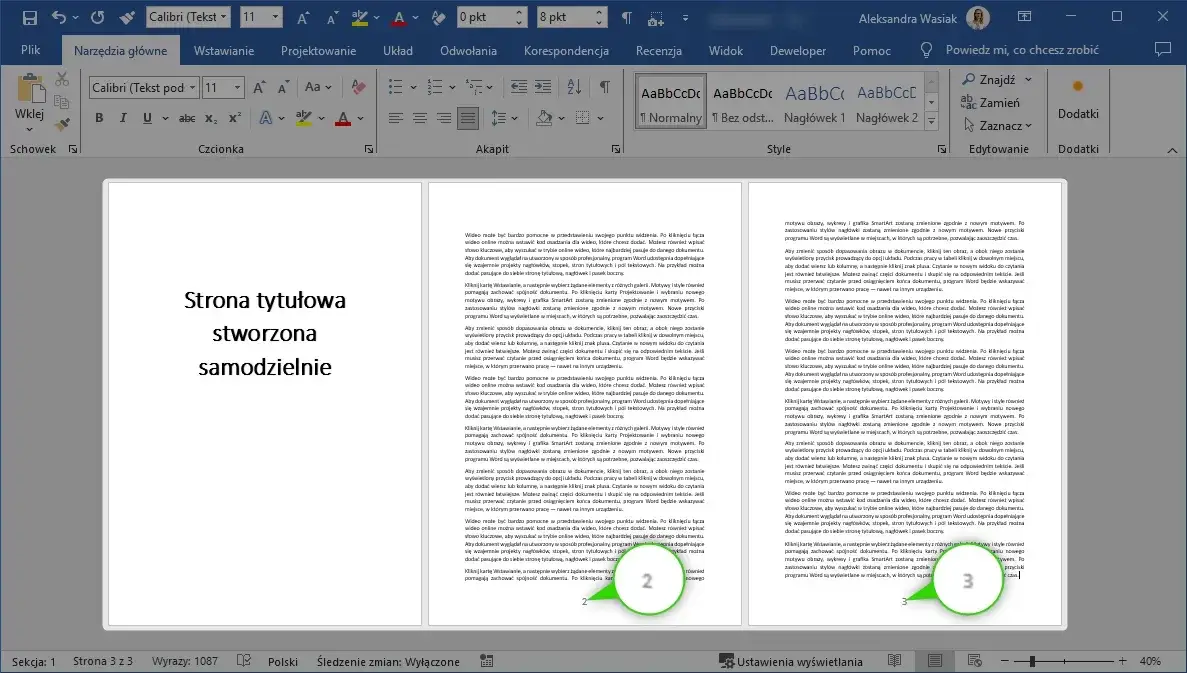The height and width of the screenshot is (673, 1187).
Task: Show formatting marks with the pilcrow toggle
Action: (x=603, y=87)
